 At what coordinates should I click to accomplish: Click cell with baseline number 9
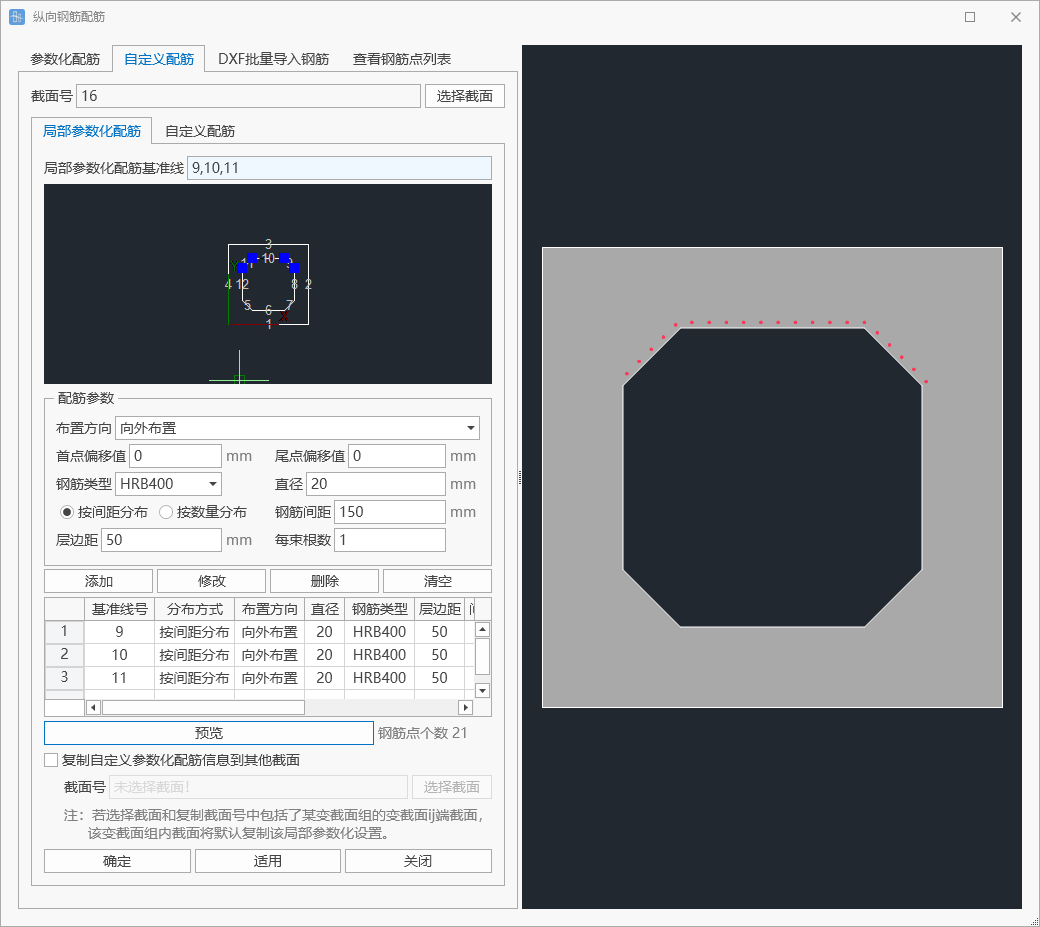pyautogui.click(x=119, y=632)
